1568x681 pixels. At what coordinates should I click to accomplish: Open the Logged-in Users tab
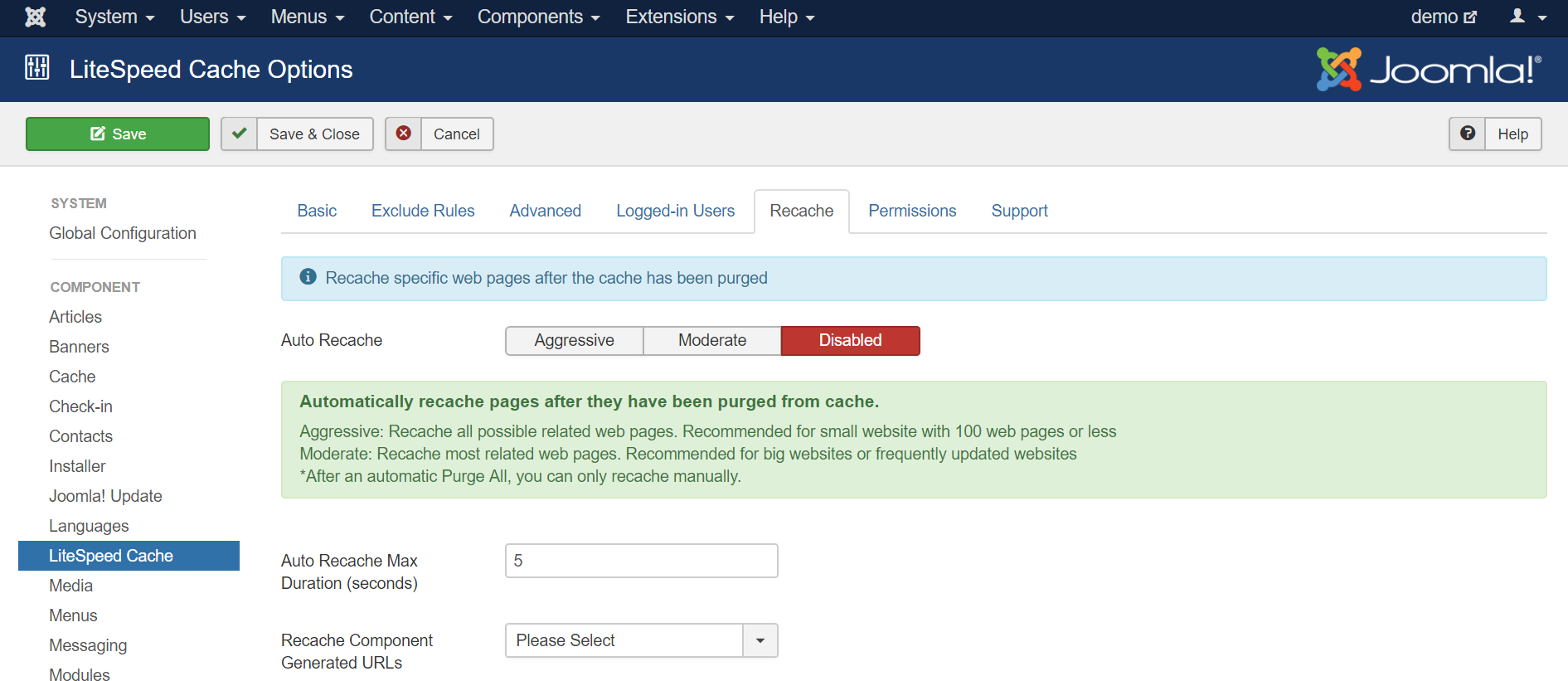point(676,211)
